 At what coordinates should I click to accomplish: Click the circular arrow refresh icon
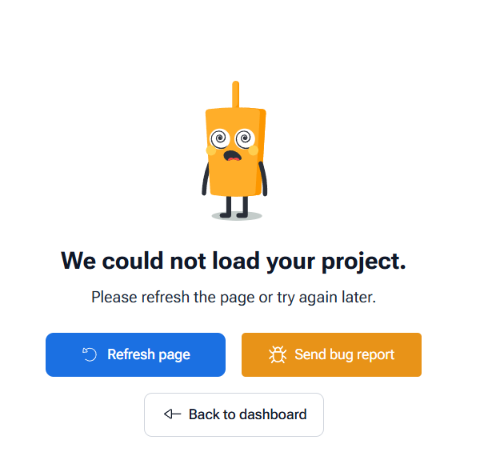pos(89,354)
